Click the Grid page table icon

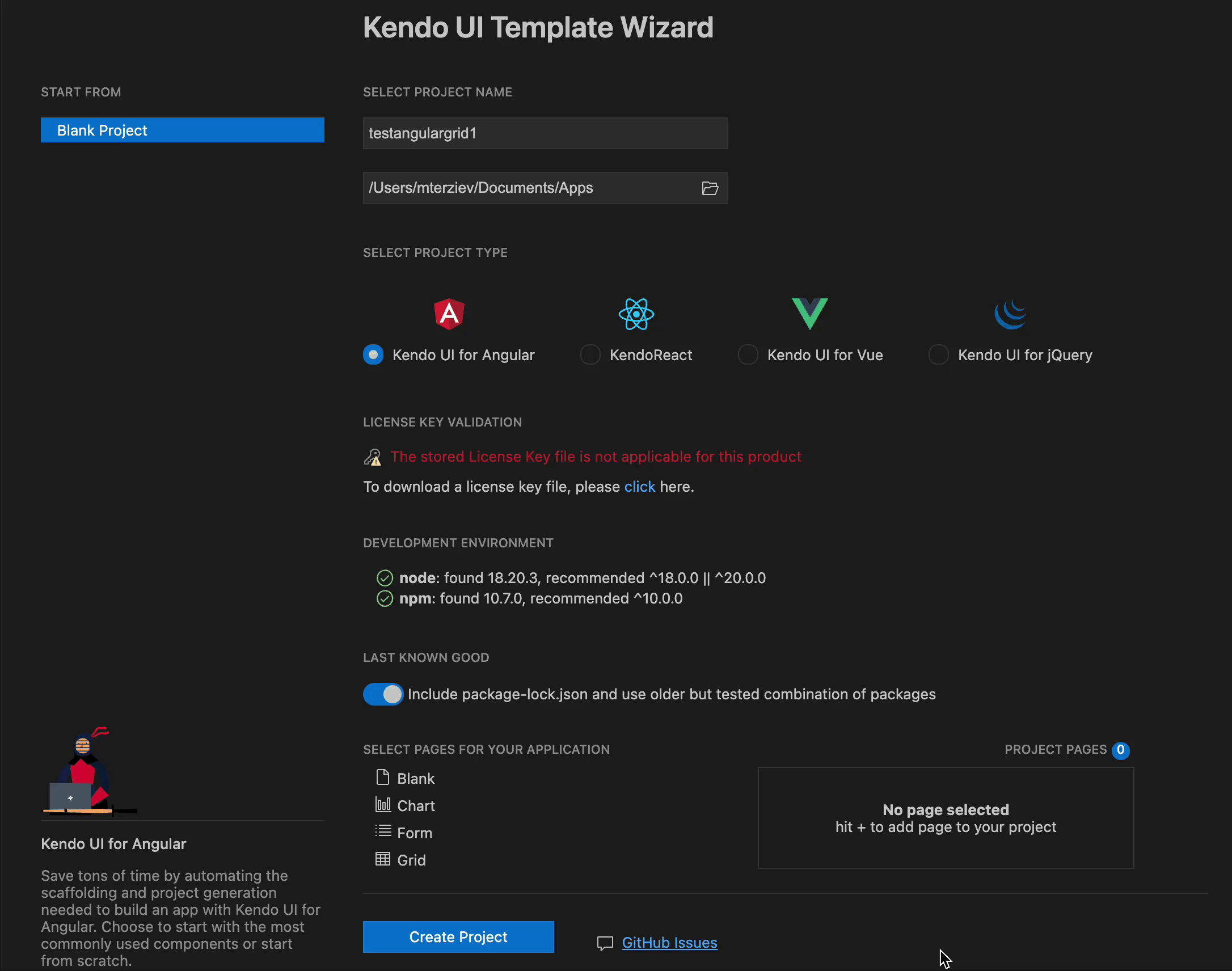pos(383,859)
